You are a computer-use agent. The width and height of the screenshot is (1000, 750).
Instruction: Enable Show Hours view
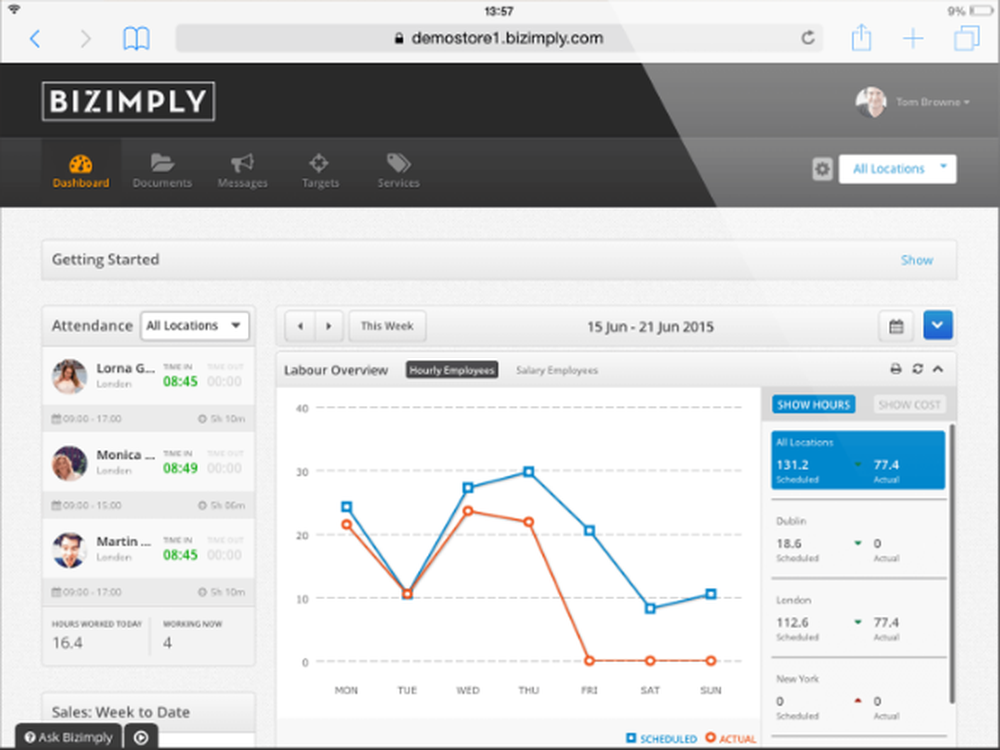coord(813,404)
